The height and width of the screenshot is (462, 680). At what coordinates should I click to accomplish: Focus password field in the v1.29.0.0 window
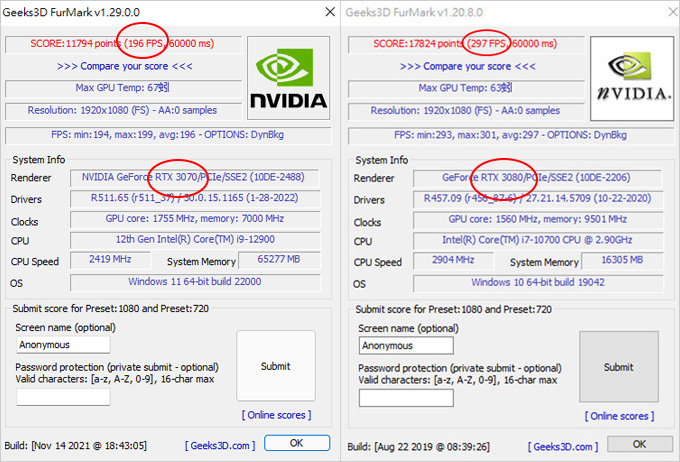point(63,397)
